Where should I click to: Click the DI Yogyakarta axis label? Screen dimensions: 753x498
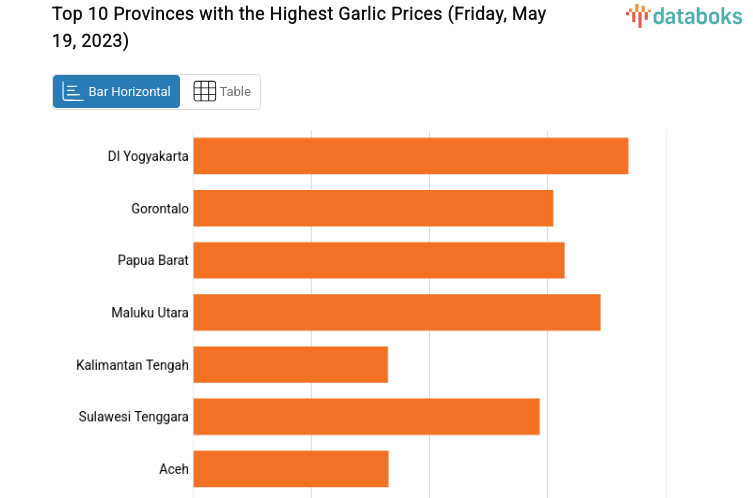pos(148,156)
